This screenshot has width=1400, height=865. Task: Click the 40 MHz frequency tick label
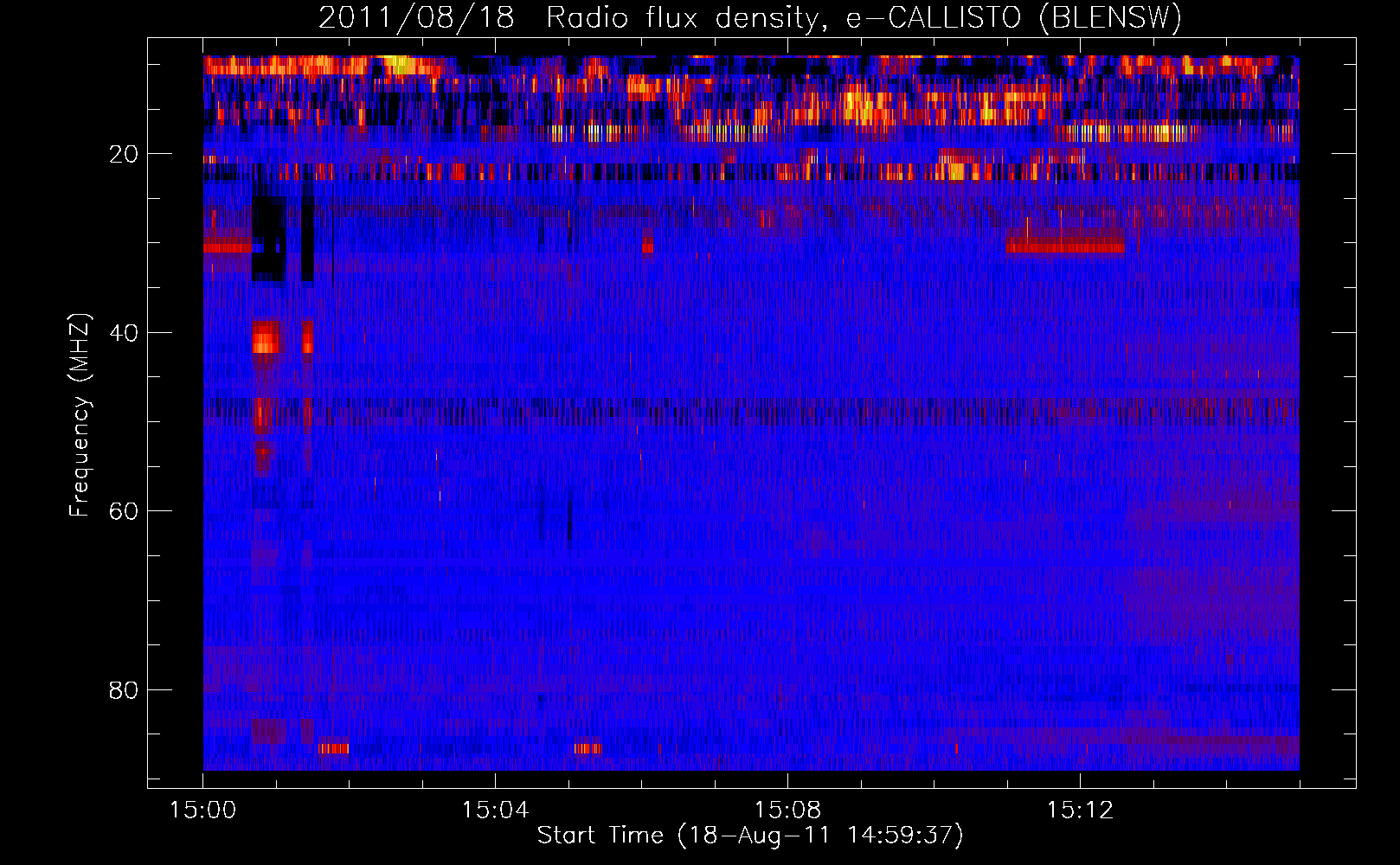pyautogui.click(x=124, y=332)
